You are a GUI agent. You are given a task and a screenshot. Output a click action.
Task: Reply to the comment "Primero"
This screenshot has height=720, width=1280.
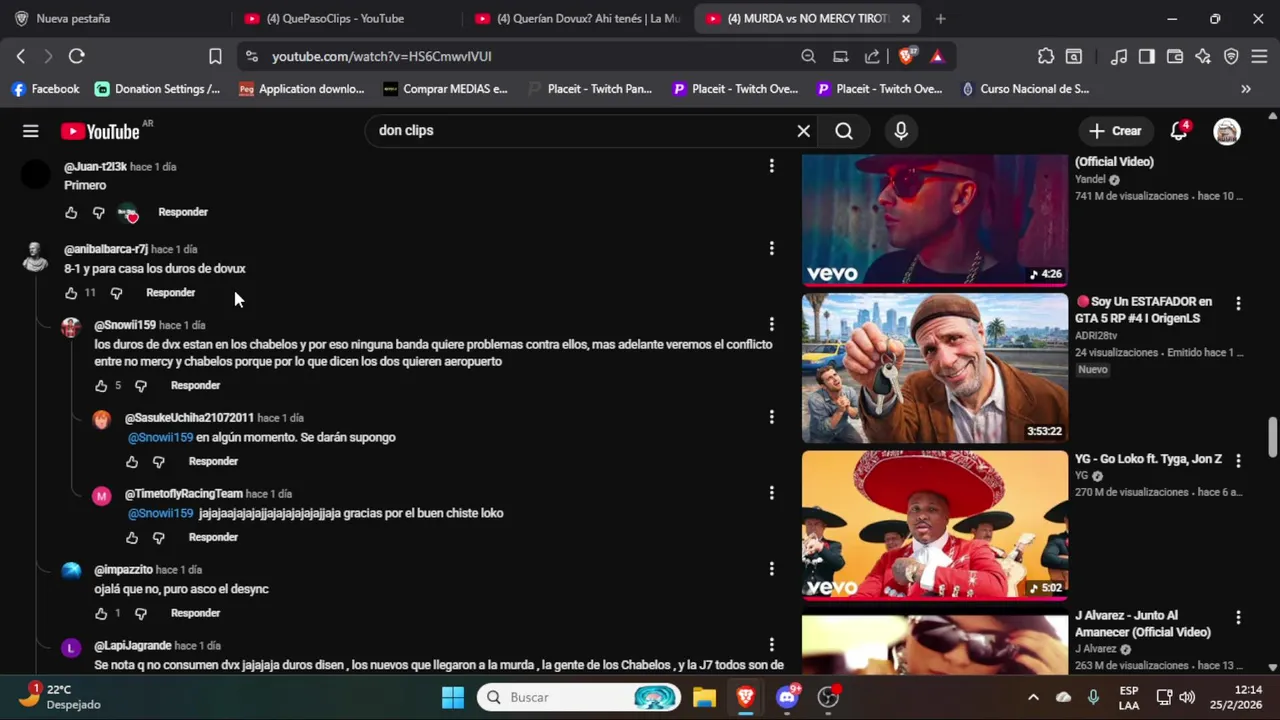pyautogui.click(x=183, y=212)
